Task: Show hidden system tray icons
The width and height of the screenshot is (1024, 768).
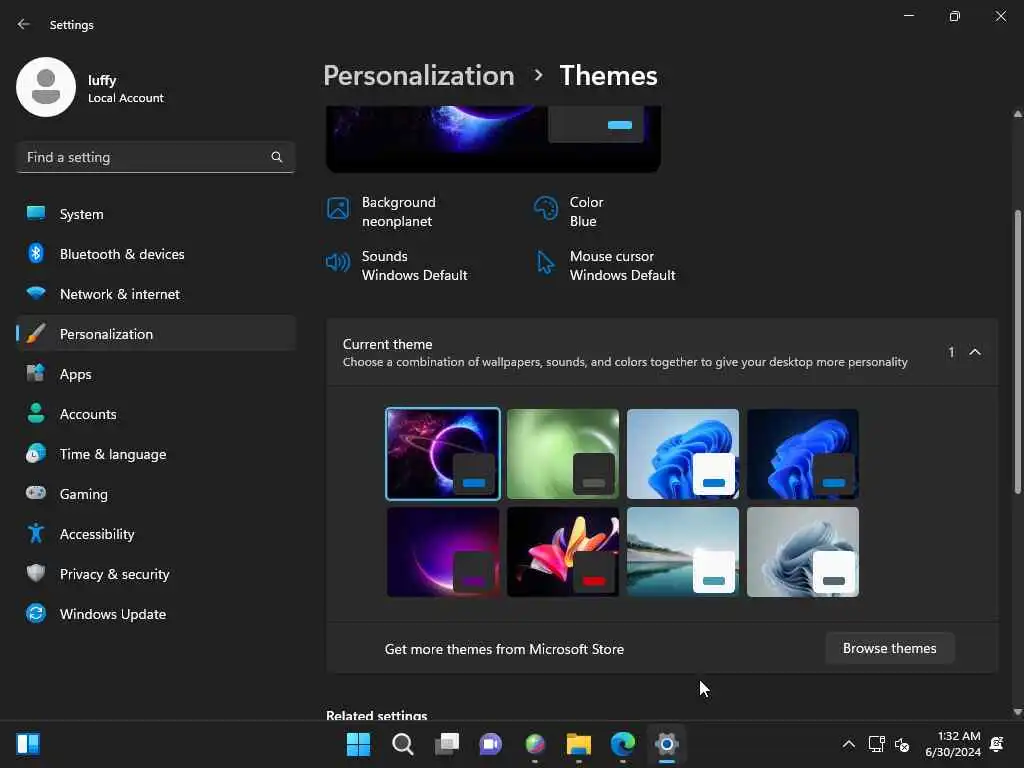Action: [x=848, y=744]
